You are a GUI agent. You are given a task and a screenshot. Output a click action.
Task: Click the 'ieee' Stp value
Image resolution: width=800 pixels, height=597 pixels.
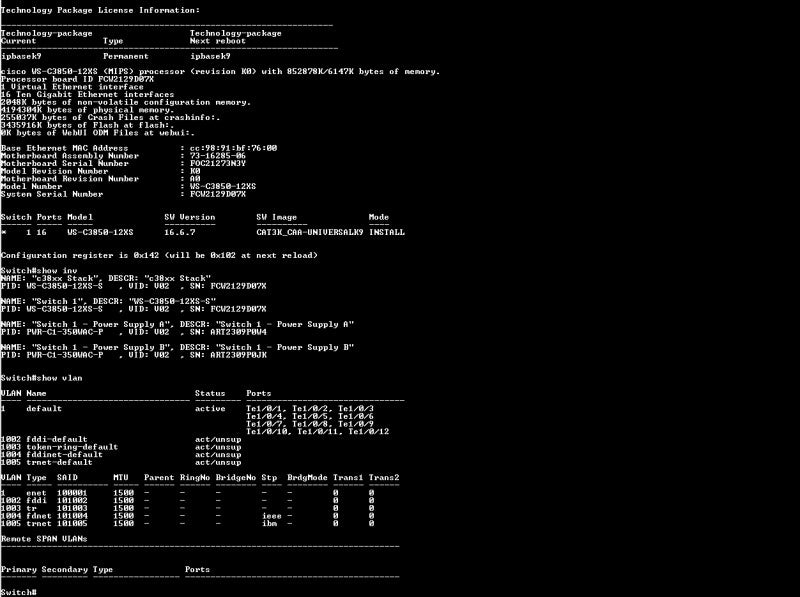click(271, 515)
